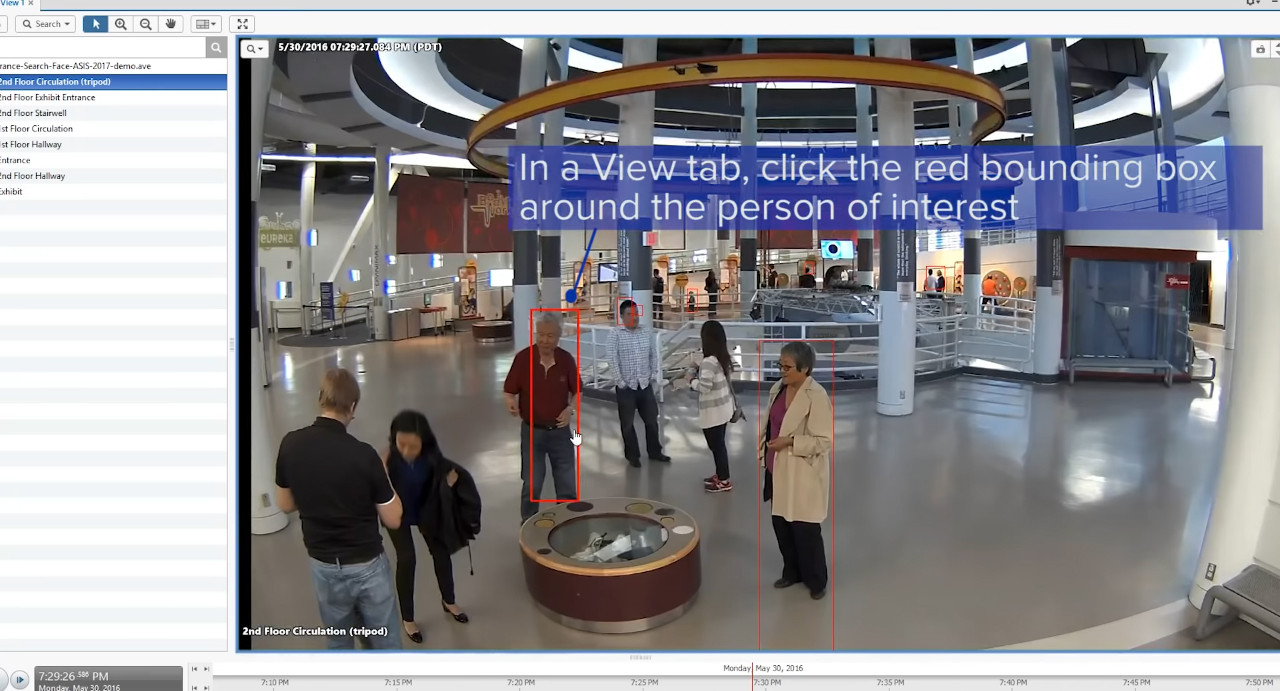1280x691 pixels.
Task: Select 2nd Floor Exhibit Entrance camera
Action: pos(48,97)
